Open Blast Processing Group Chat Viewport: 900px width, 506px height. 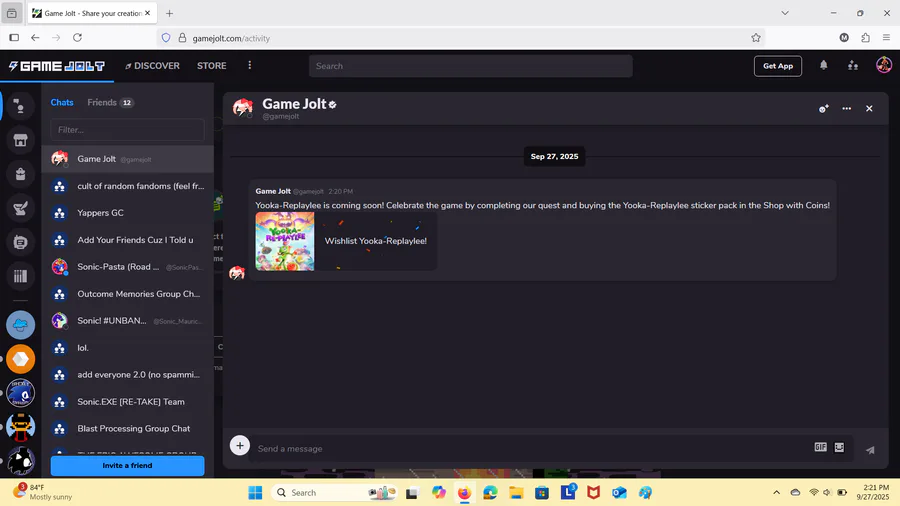(127, 429)
